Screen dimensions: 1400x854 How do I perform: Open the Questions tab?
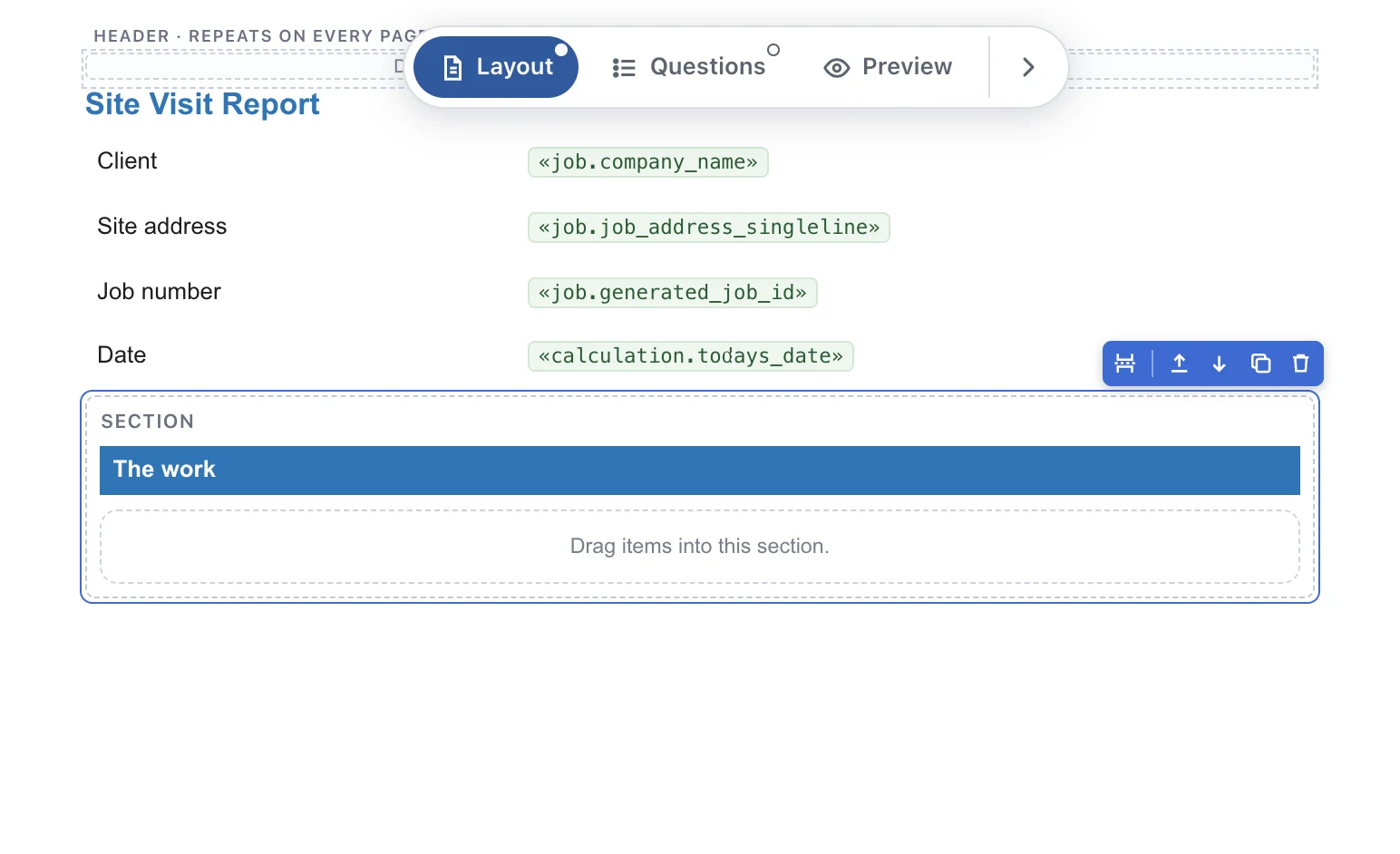pos(690,67)
